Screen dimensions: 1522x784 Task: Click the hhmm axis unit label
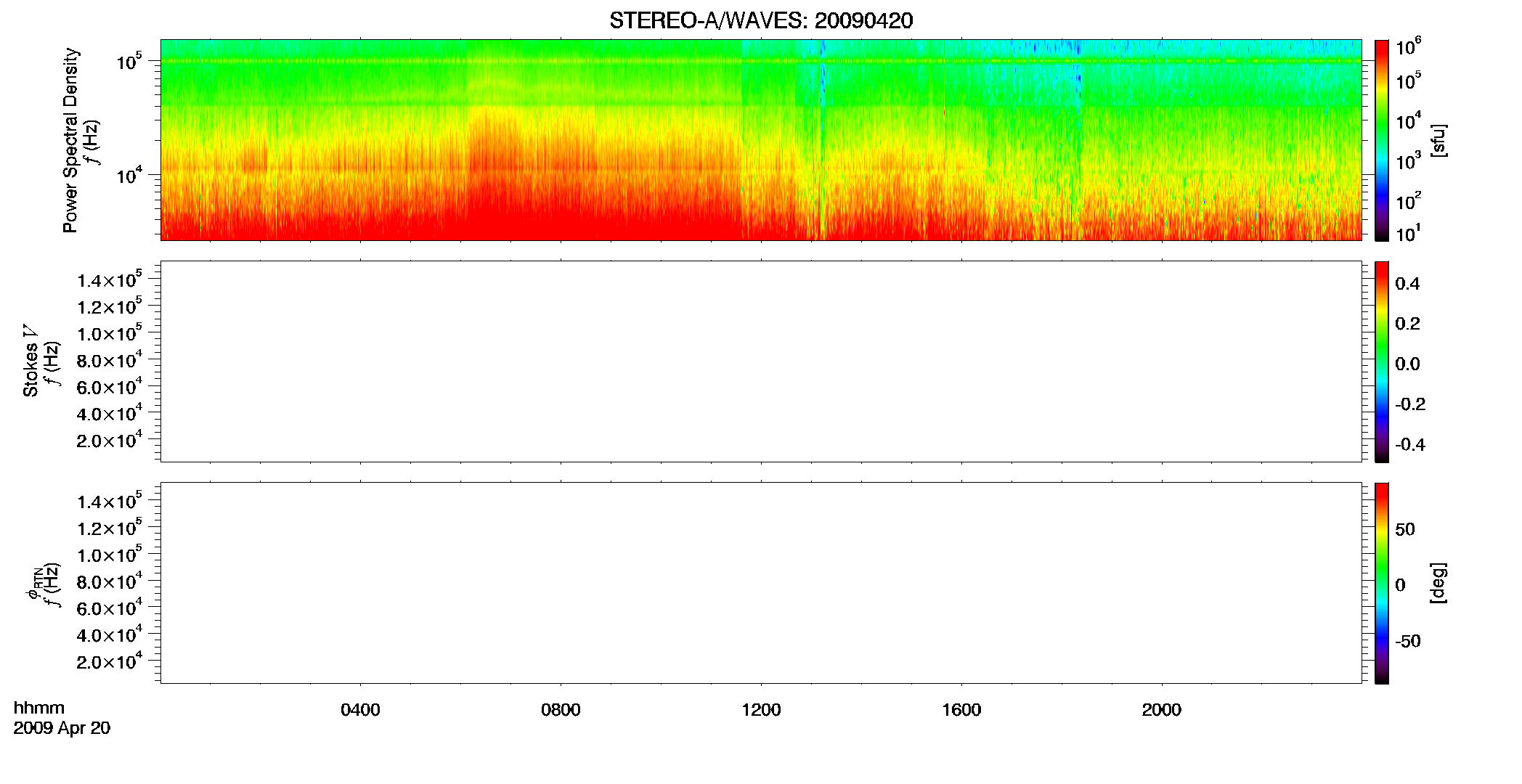[39, 709]
